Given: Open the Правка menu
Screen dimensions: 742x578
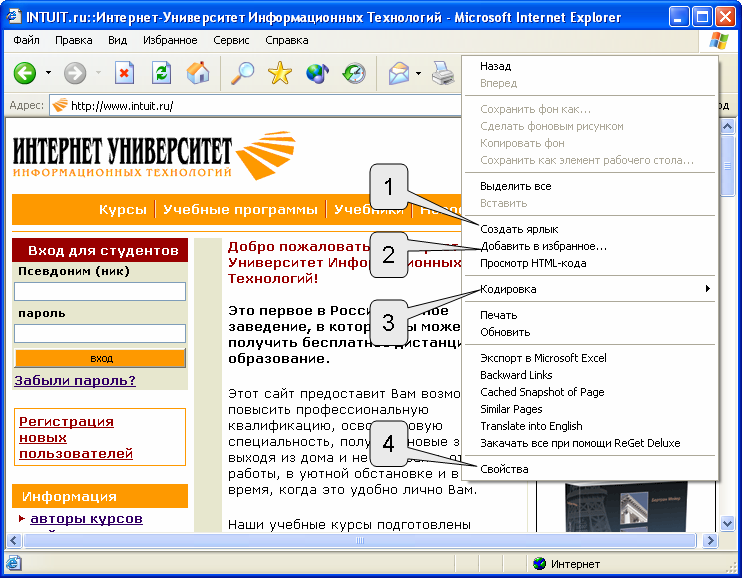Looking at the screenshot, I should click(x=74, y=40).
